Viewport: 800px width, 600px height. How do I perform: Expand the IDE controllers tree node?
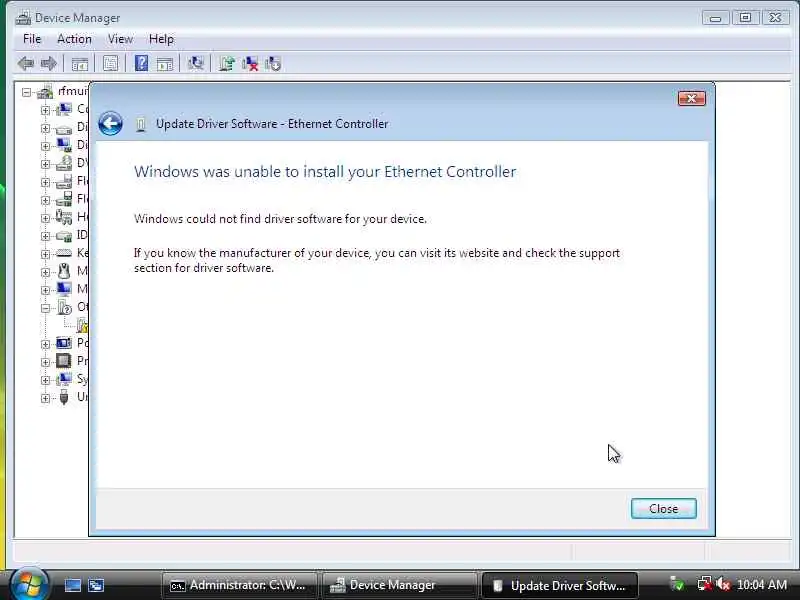(x=45, y=236)
